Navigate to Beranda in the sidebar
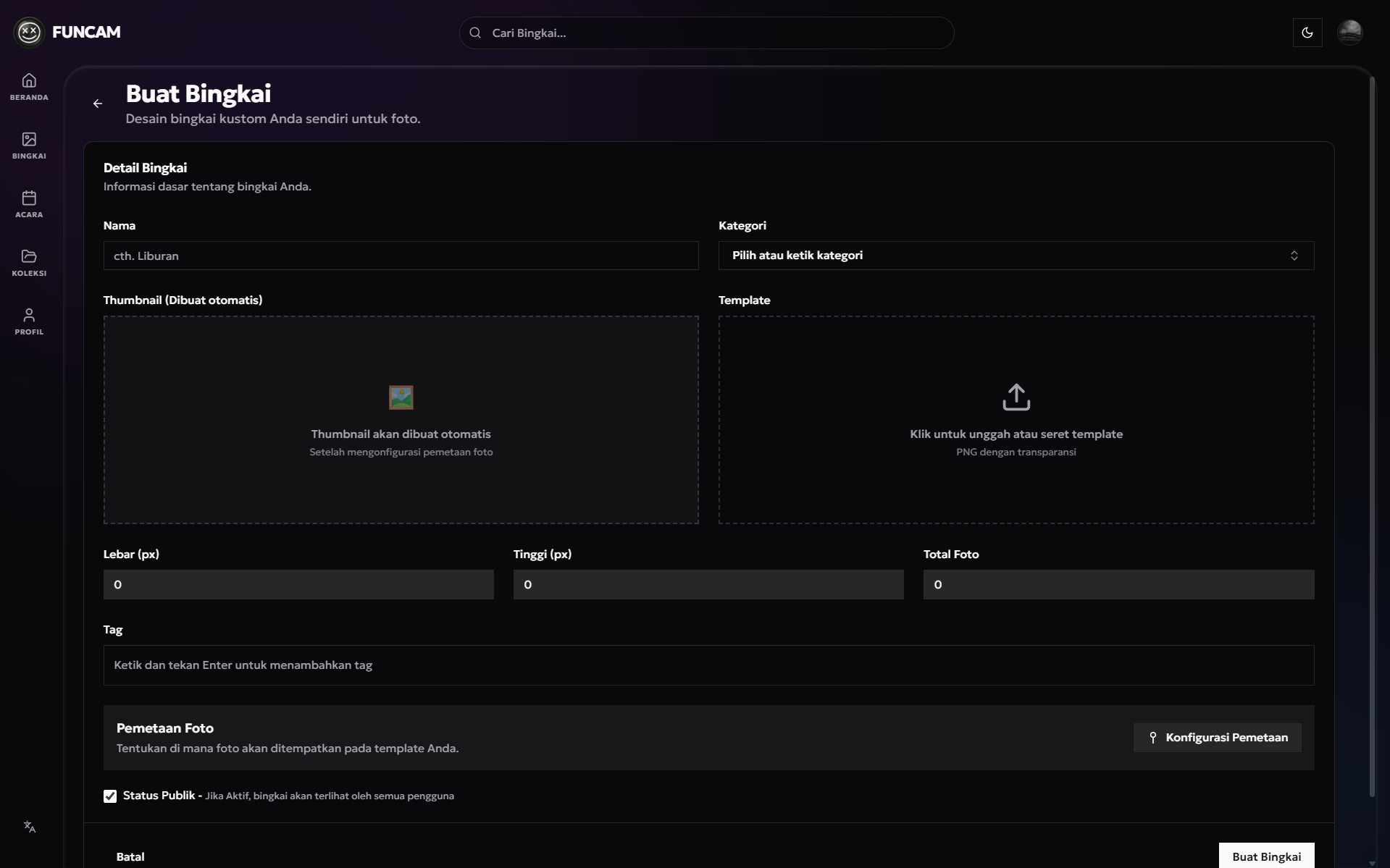 29,86
